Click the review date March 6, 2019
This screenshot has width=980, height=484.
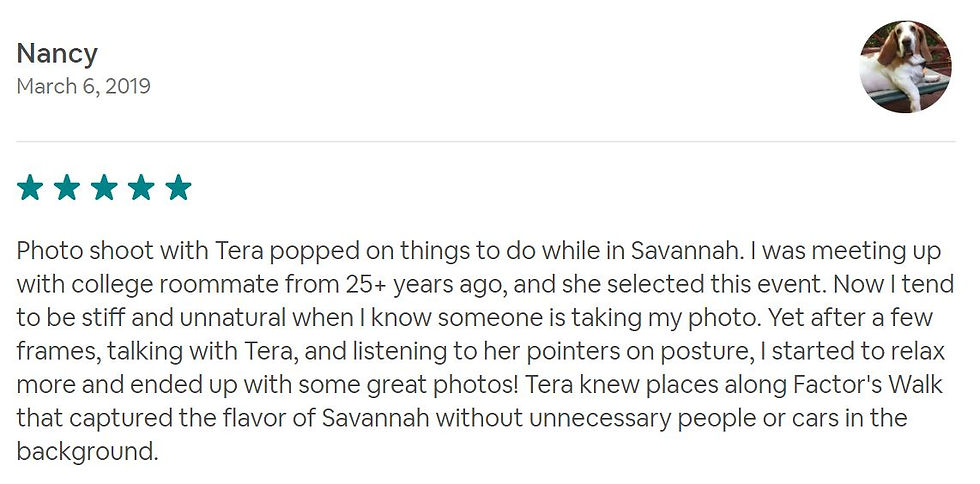84,86
